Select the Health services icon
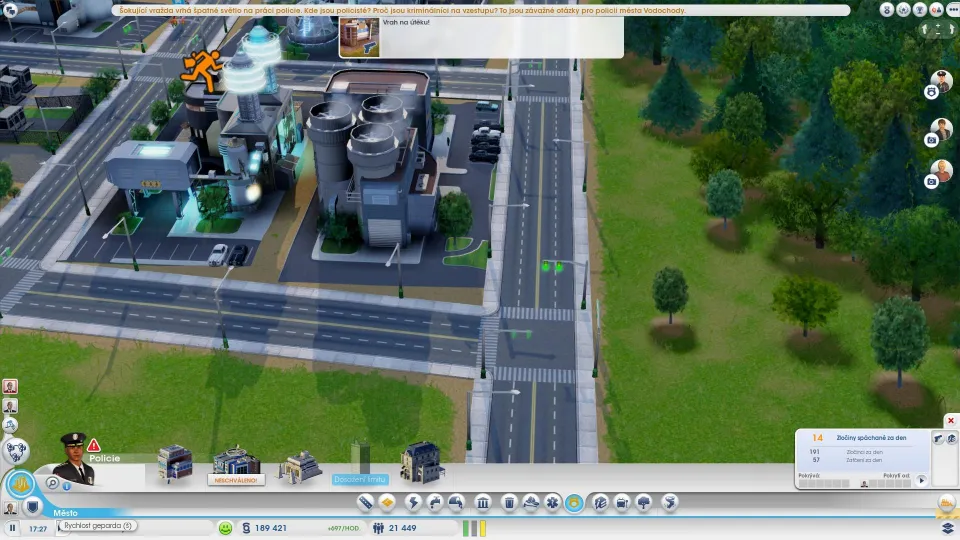Viewport: 960px width, 540px height. pos(552,503)
